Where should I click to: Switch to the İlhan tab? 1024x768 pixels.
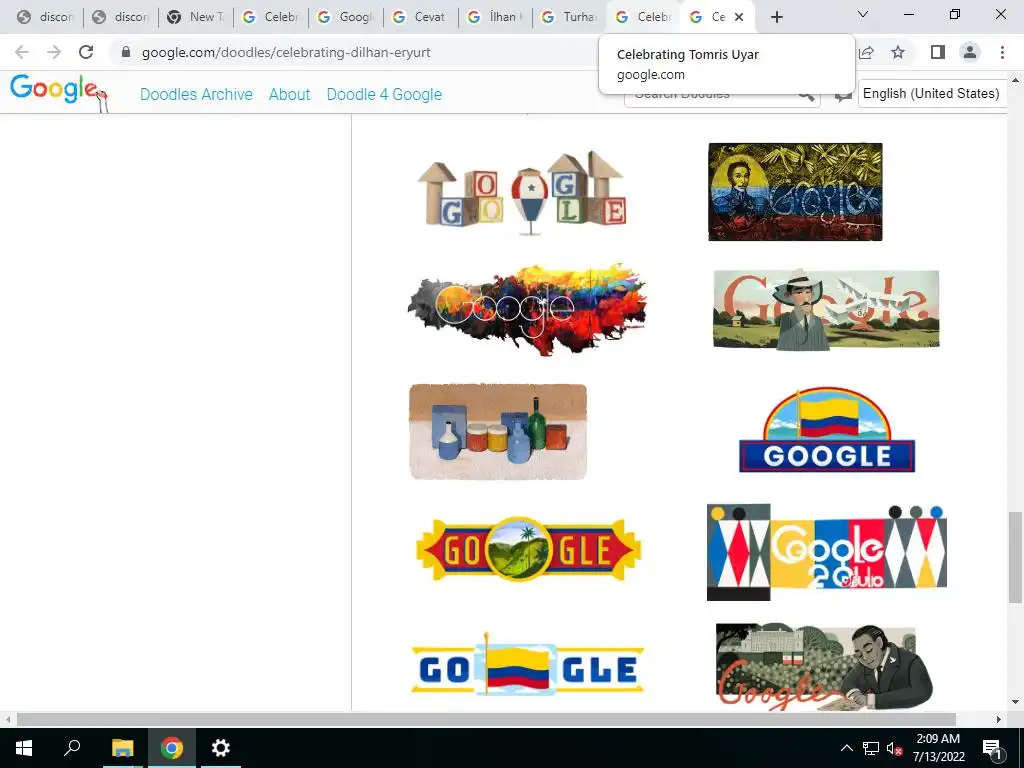tap(496, 17)
